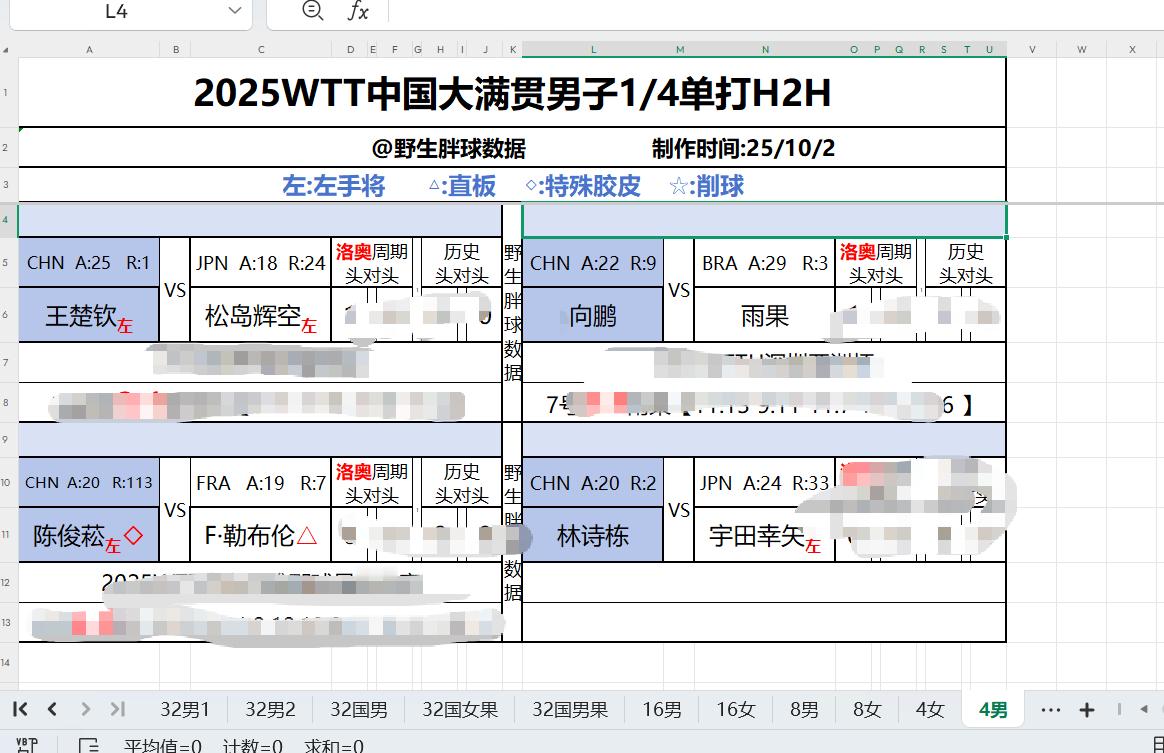Click the :特殊胶皮 legend text
The height and width of the screenshot is (753, 1164).
click(583, 186)
